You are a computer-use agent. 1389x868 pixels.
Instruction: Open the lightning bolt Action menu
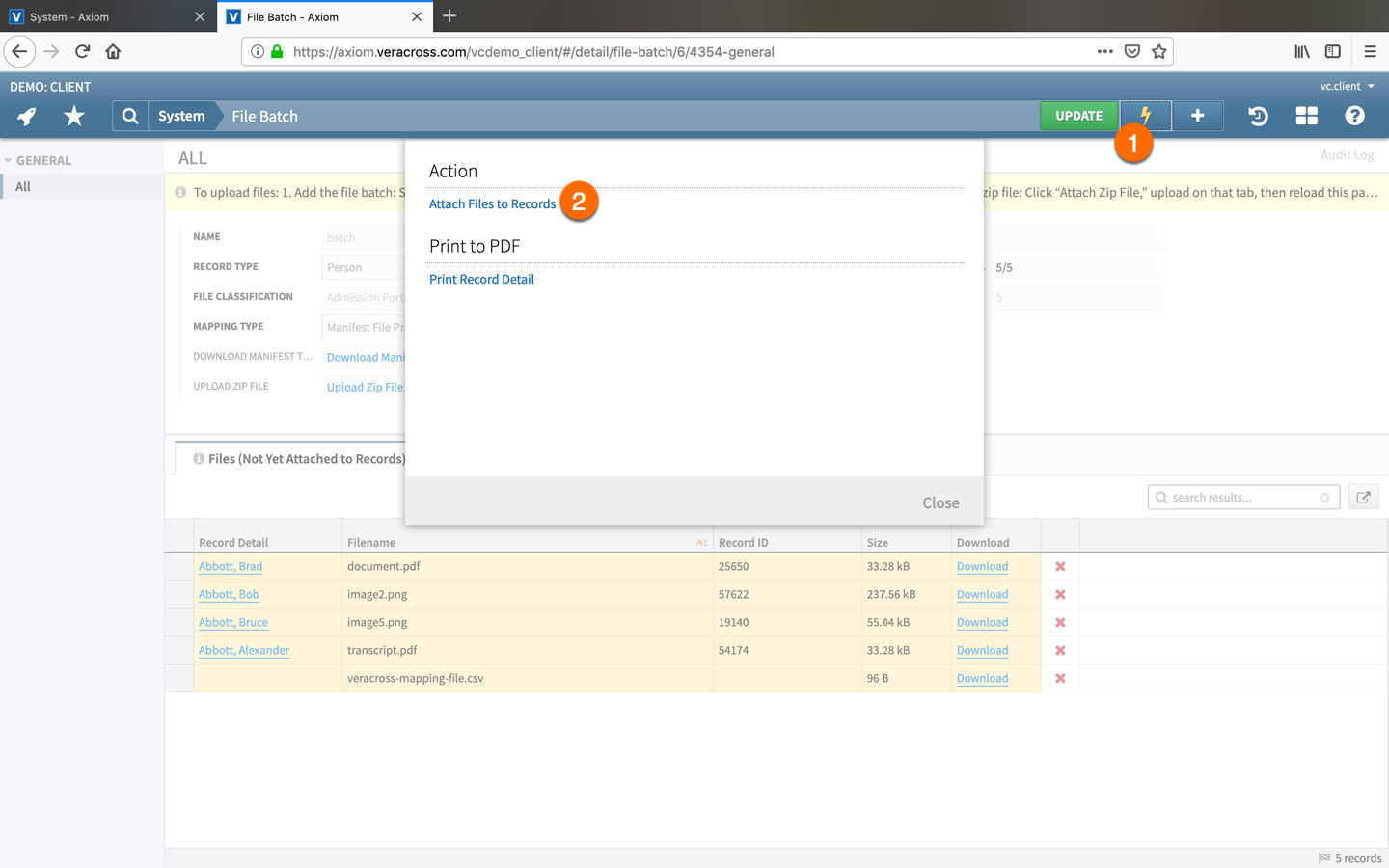(1146, 116)
